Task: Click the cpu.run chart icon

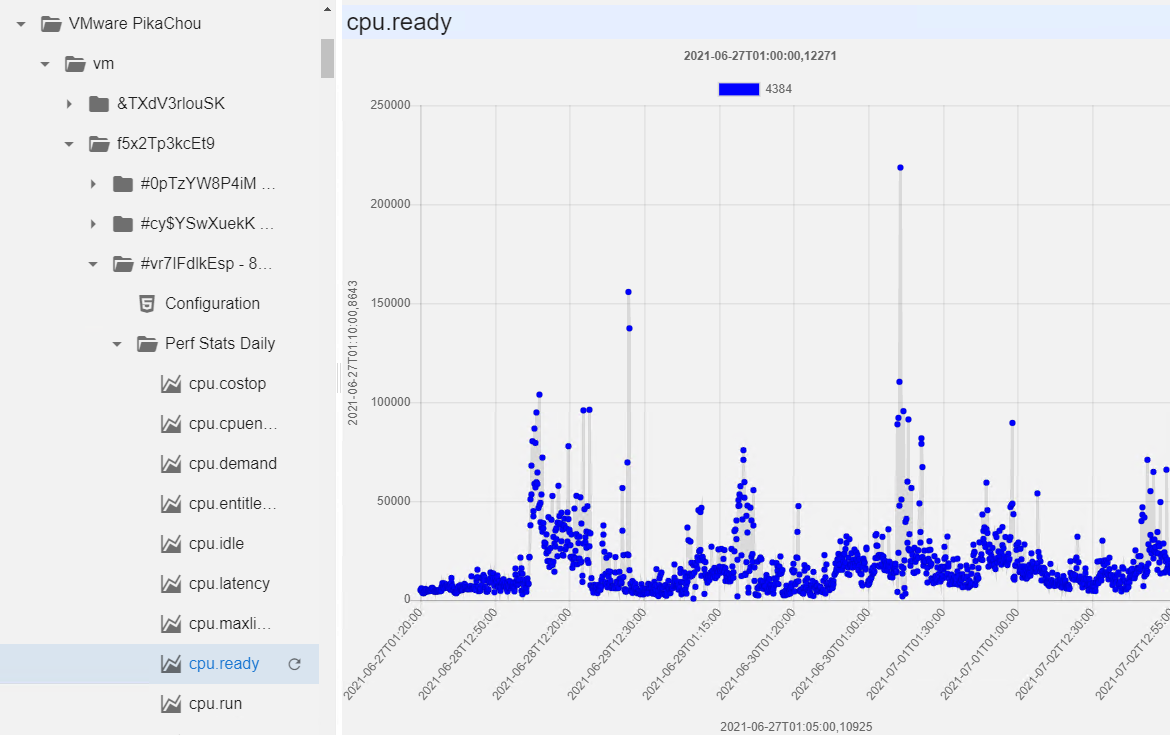Action: pyautogui.click(x=171, y=704)
